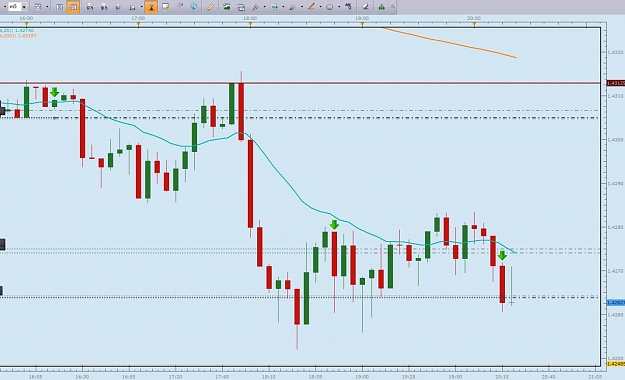Click the dark paint-roller style icon after the ellipse

348,7
